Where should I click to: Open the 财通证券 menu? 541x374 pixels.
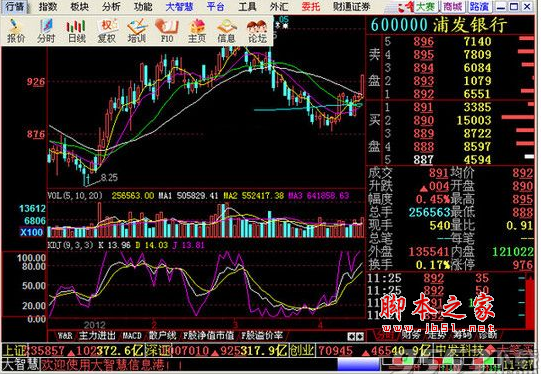tap(352, 7)
